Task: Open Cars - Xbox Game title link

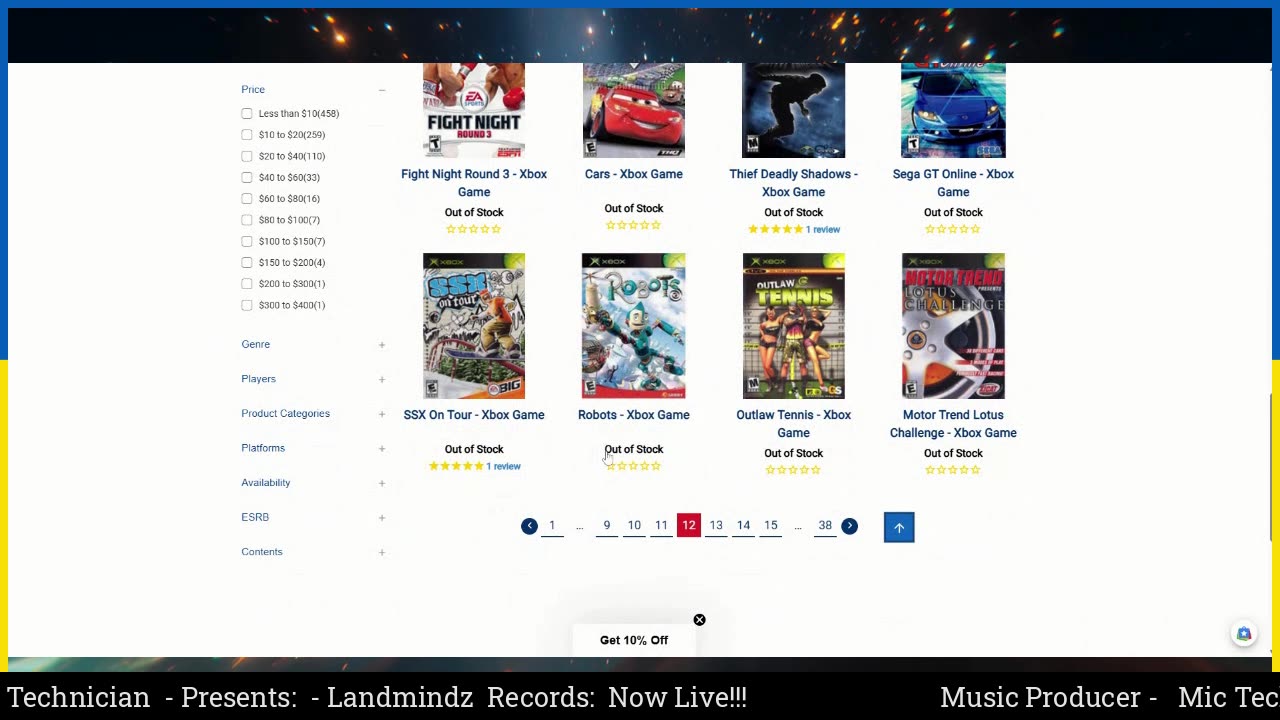Action: tap(634, 174)
